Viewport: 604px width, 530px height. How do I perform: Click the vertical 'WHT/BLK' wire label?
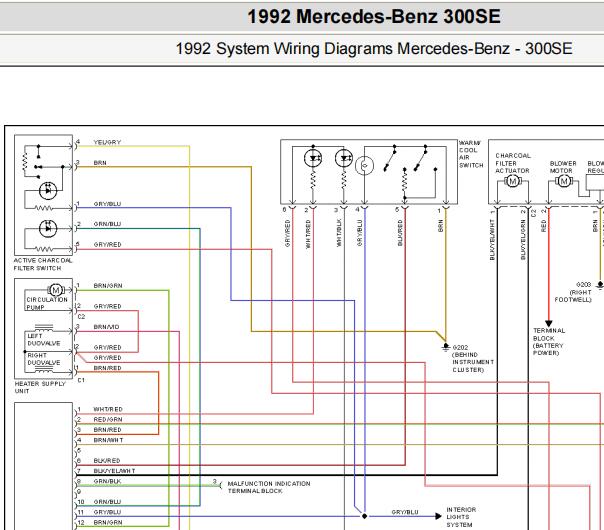[x=339, y=233]
